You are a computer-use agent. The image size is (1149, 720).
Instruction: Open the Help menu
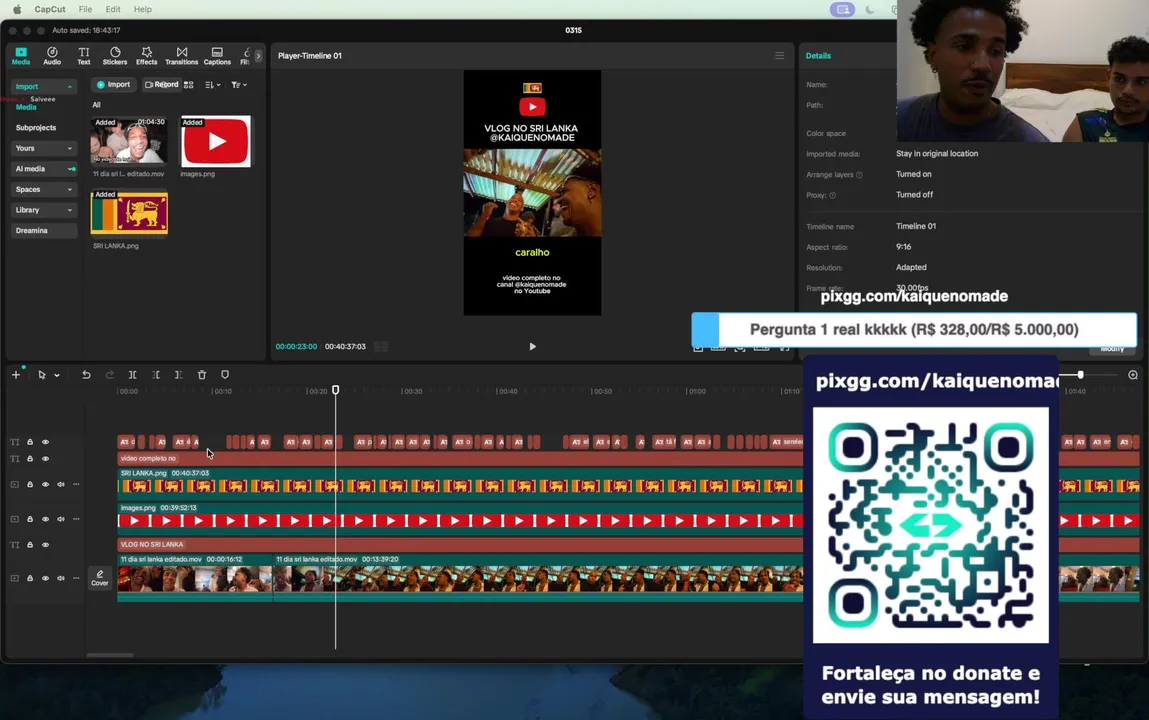tap(142, 10)
